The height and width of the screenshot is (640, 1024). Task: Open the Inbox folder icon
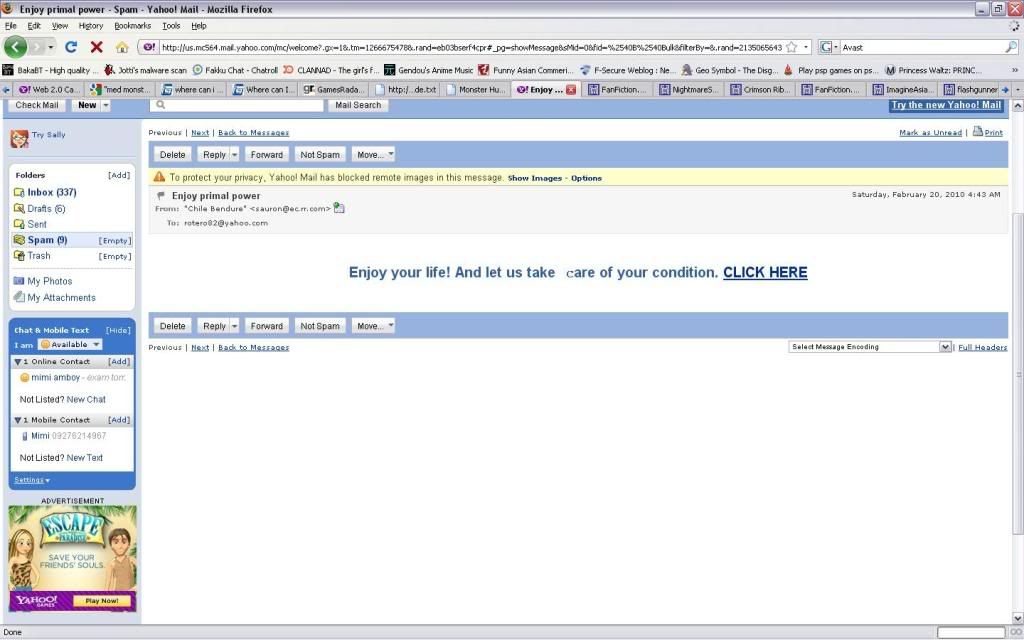pyautogui.click(x=19, y=193)
